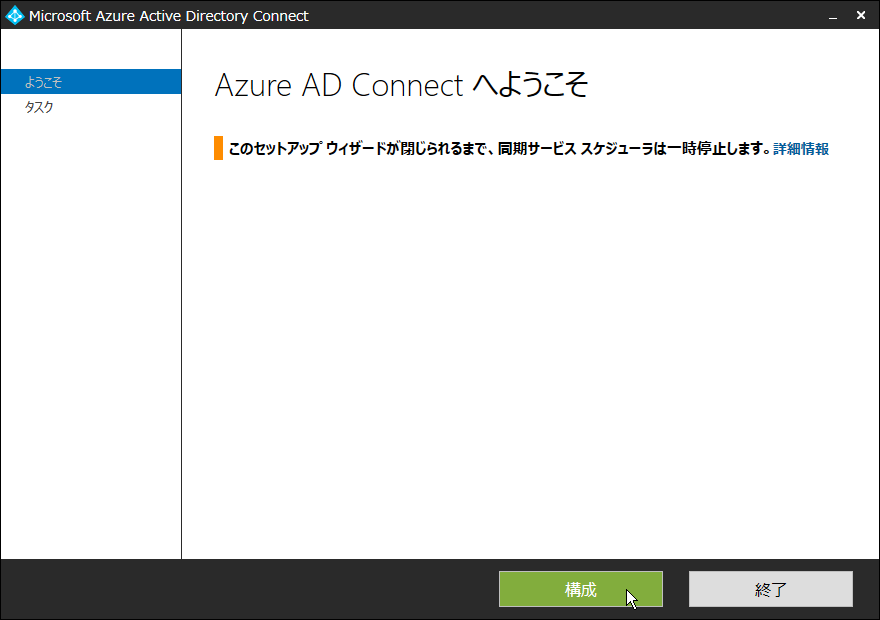Click the green 構成 (Configure) button
Viewport: 880px width, 620px height.
pyautogui.click(x=581, y=589)
